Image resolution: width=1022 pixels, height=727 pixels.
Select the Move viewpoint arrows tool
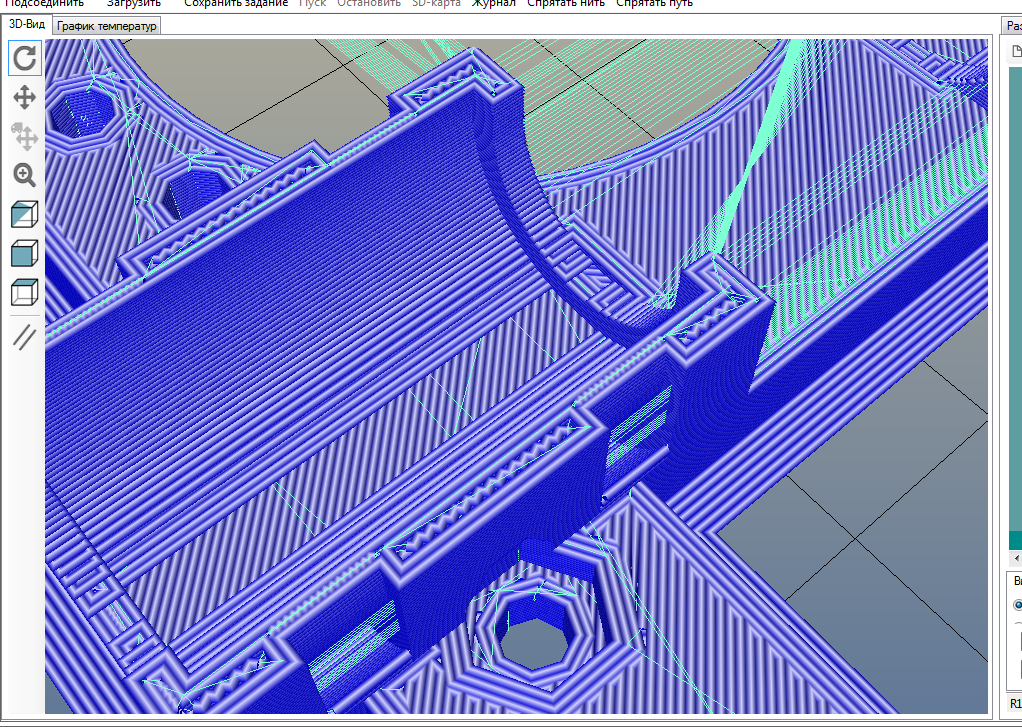[x=24, y=97]
